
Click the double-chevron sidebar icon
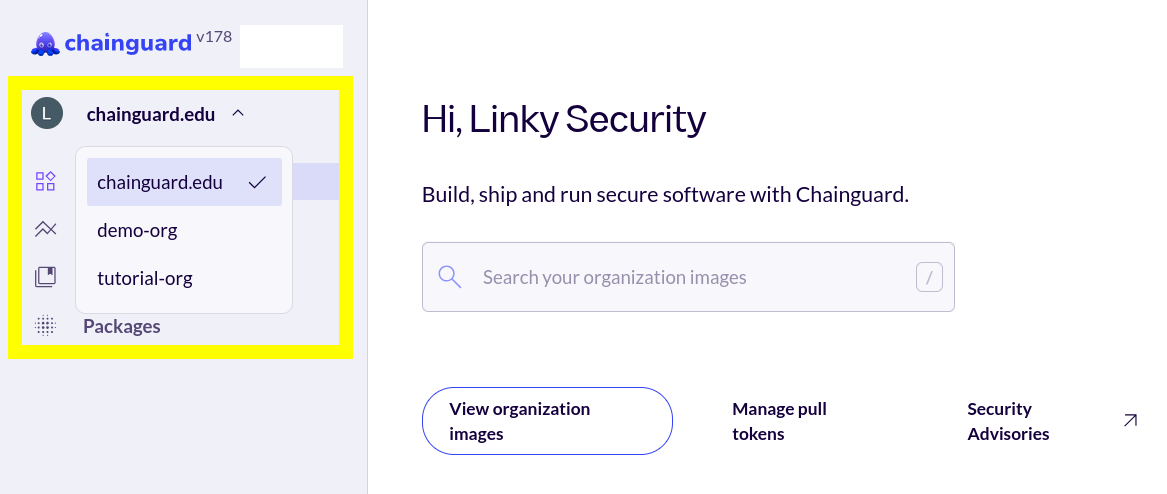[45, 229]
